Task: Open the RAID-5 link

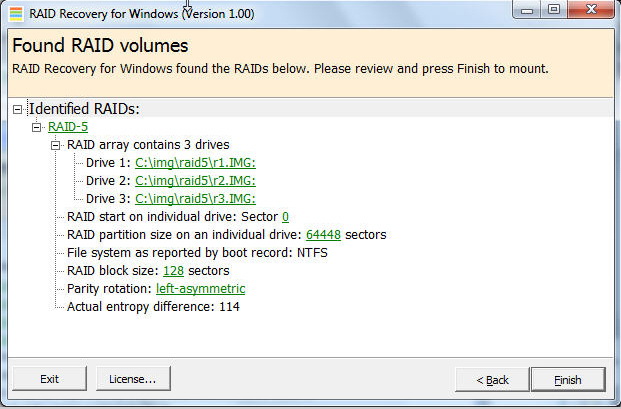Action: [68, 127]
